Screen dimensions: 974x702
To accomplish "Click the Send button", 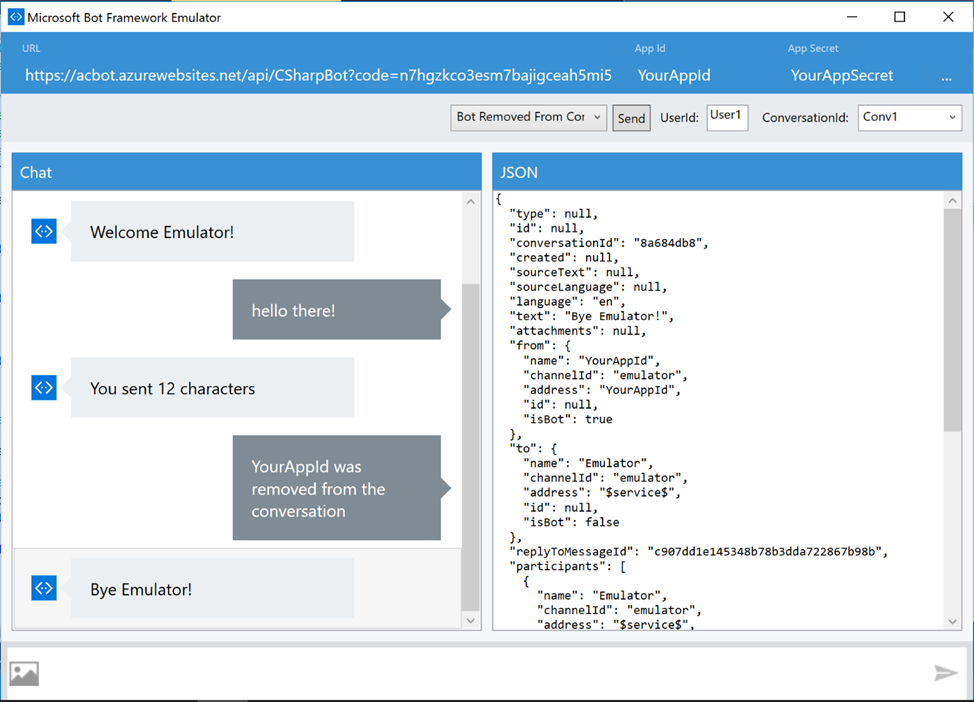I will [x=631, y=118].
